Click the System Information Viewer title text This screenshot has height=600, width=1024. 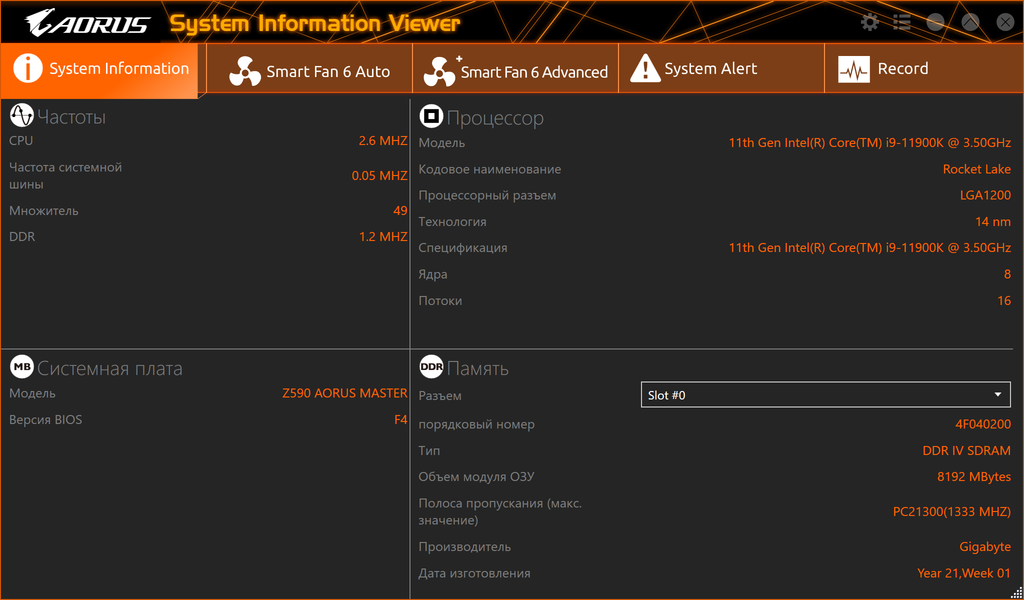[315, 24]
